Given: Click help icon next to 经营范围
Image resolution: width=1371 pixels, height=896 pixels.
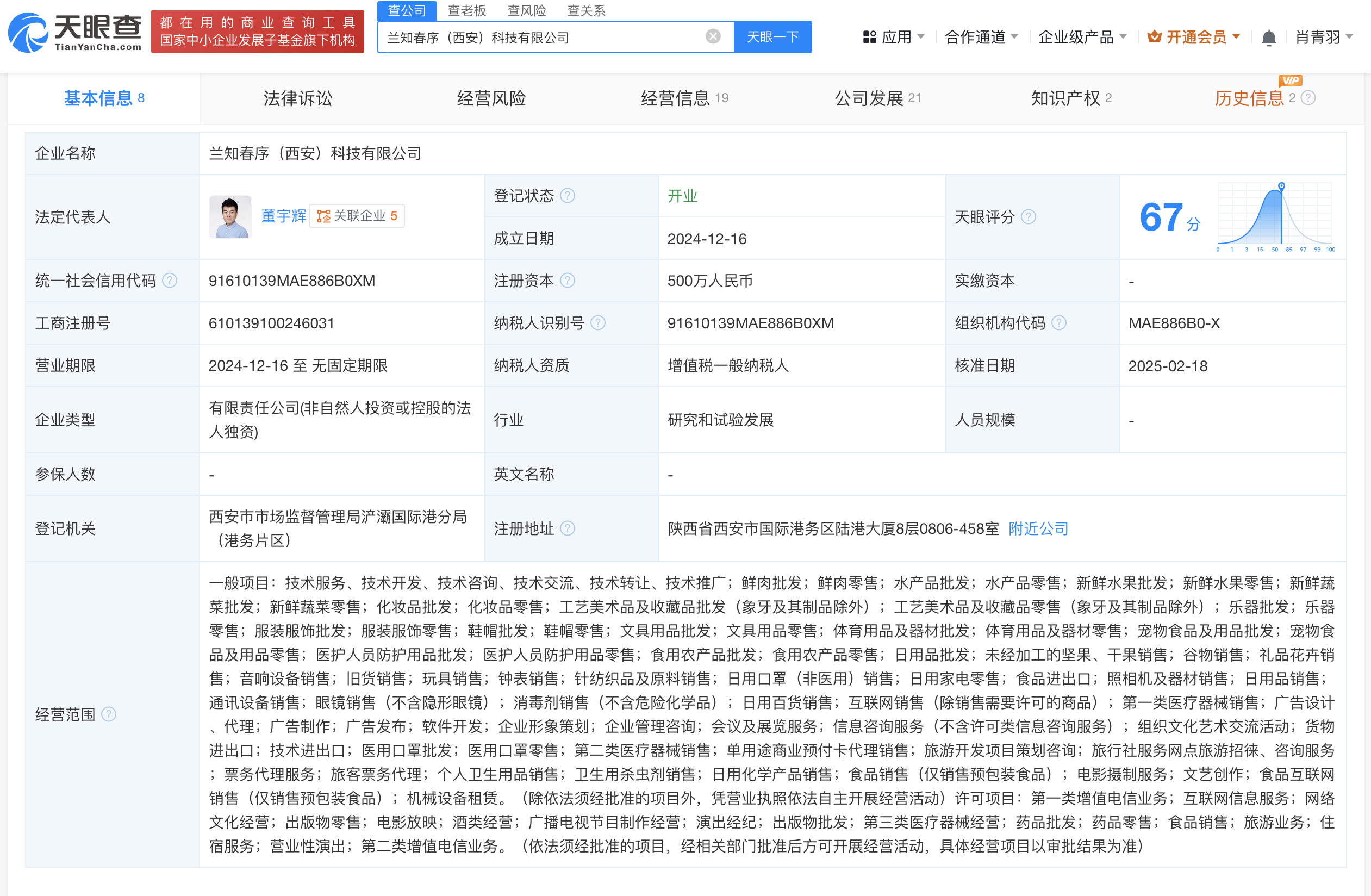Looking at the screenshot, I should click(109, 714).
